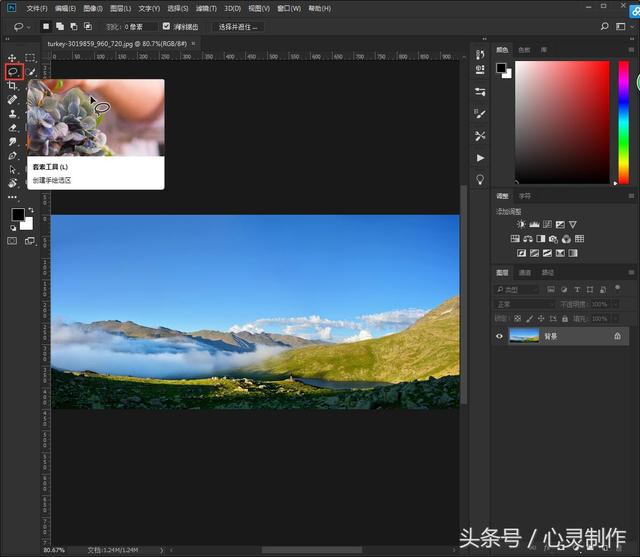The image size is (640, 557).
Task: Open the search magnifier in options bar
Action: tap(604, 27)
